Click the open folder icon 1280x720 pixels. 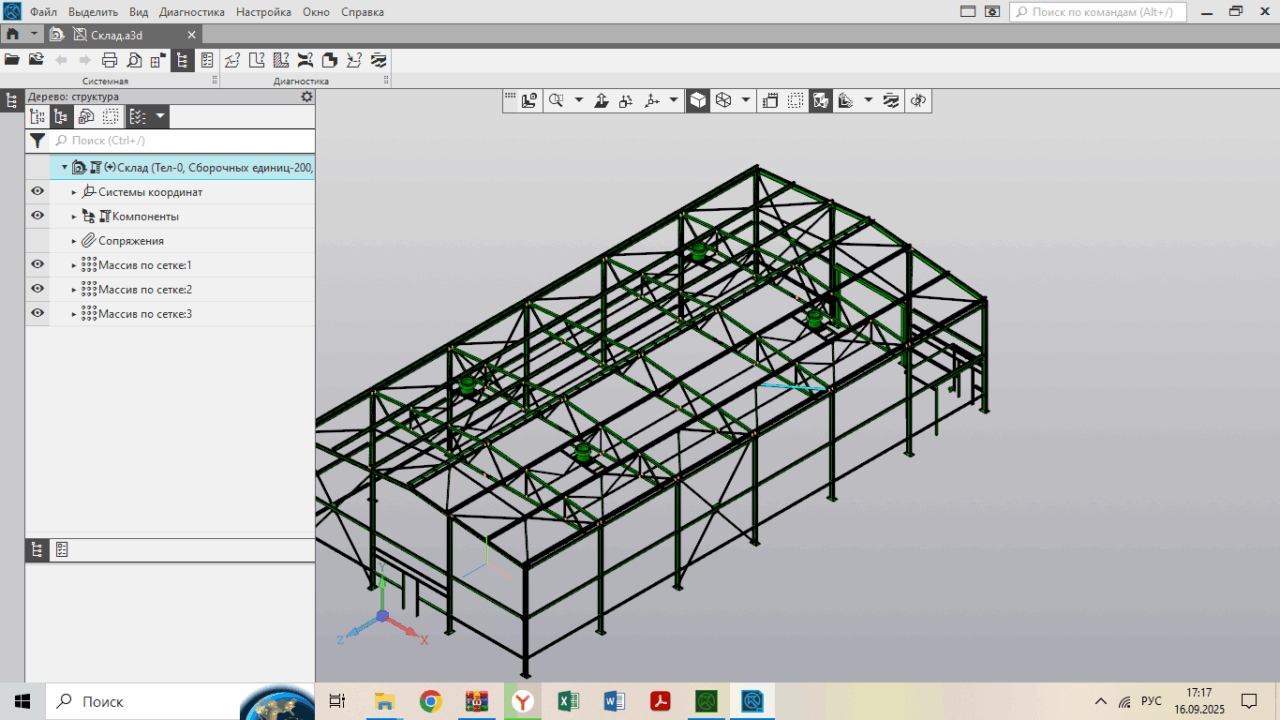pos(12,60)
